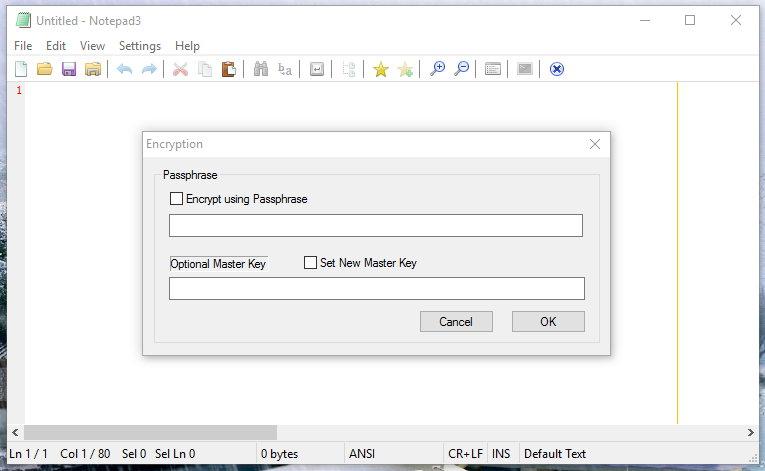This screenshot has height=471, width=765.
Task: Open the View menu
Action: [x=92, y=46]
